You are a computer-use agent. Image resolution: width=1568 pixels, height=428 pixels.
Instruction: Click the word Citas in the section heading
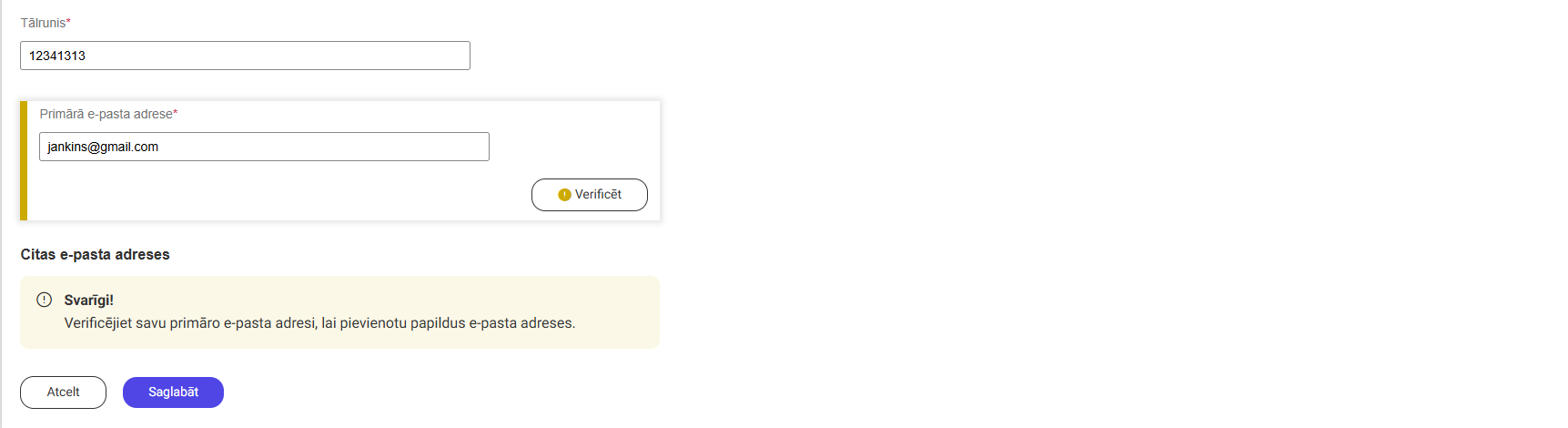click(38, 255)
